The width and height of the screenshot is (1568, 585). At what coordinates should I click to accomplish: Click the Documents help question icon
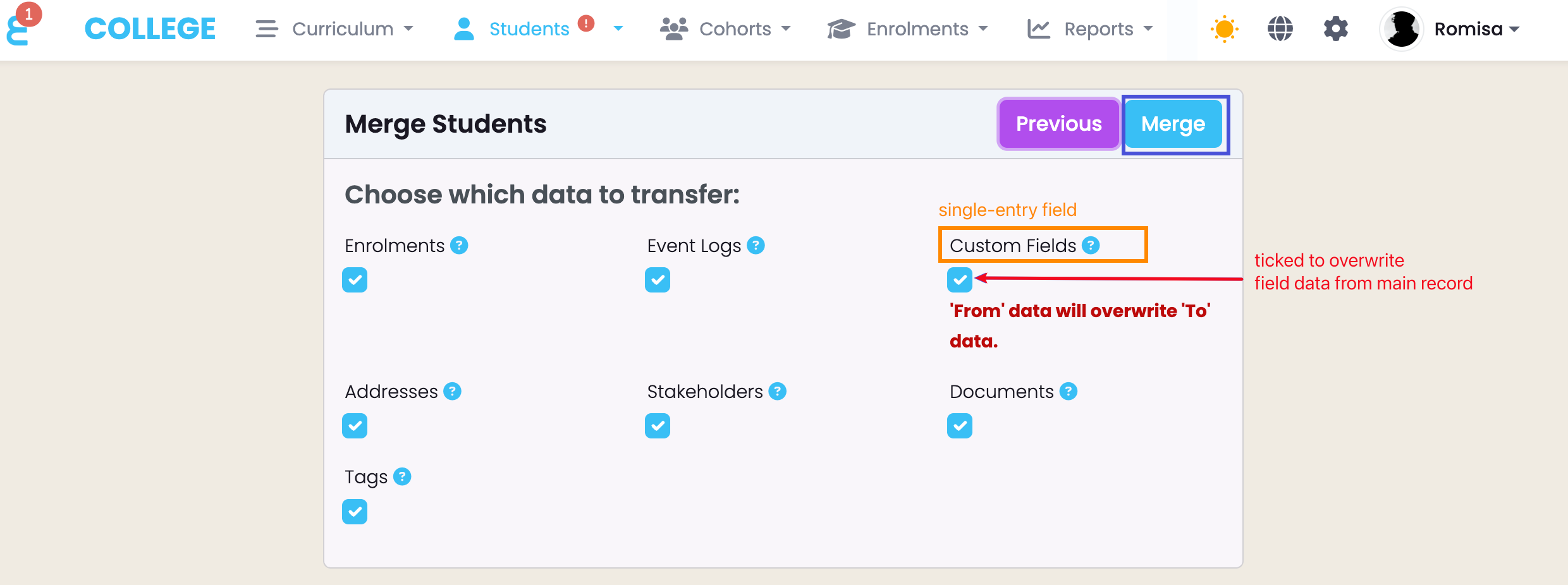pos(1068,391)
